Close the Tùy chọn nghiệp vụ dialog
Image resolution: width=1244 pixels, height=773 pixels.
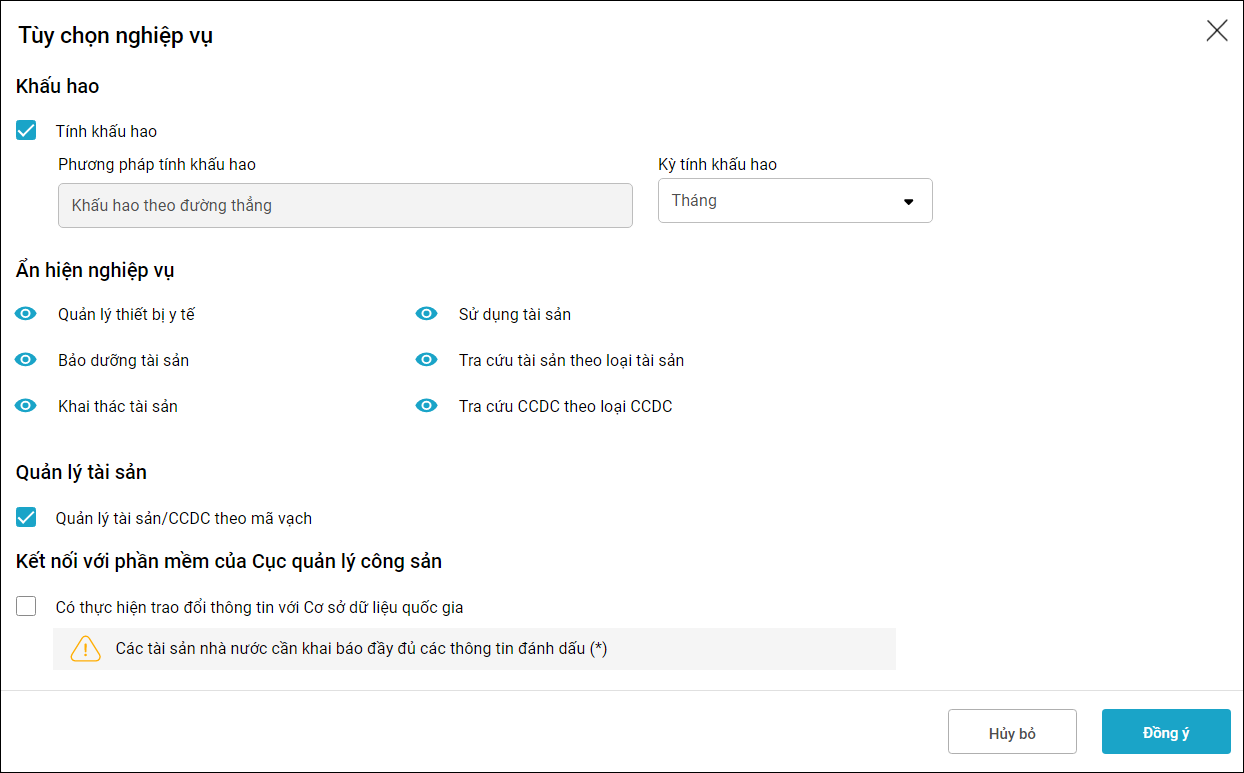point(1216,31)
